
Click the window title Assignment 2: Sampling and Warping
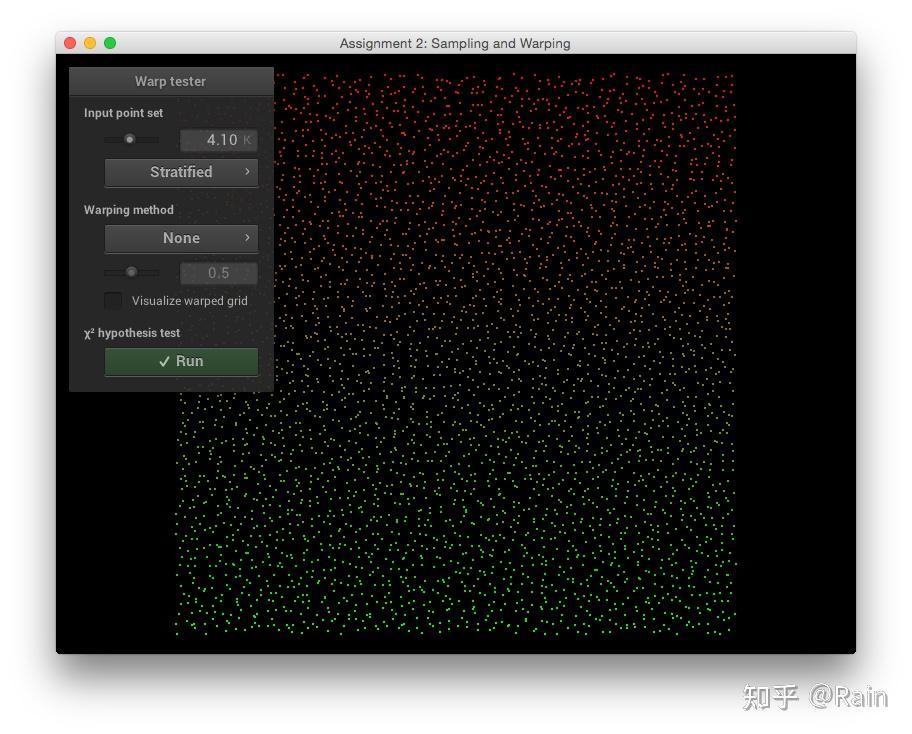(455, 43)
